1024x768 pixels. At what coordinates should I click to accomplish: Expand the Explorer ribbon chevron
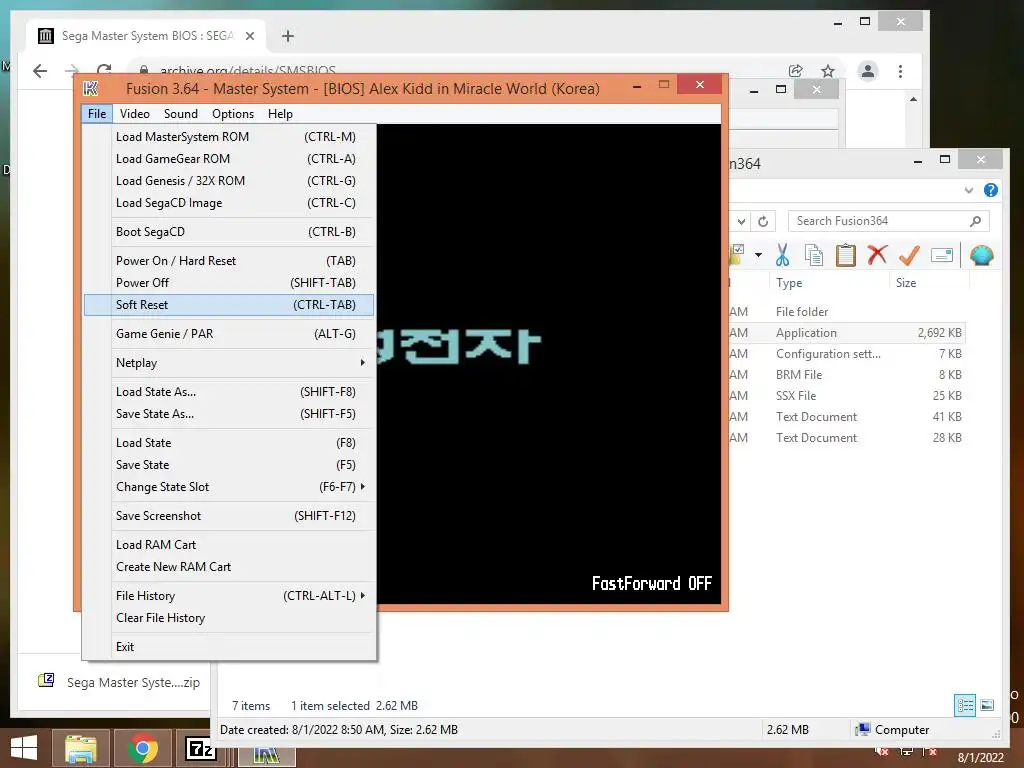[x=968, y=191]
